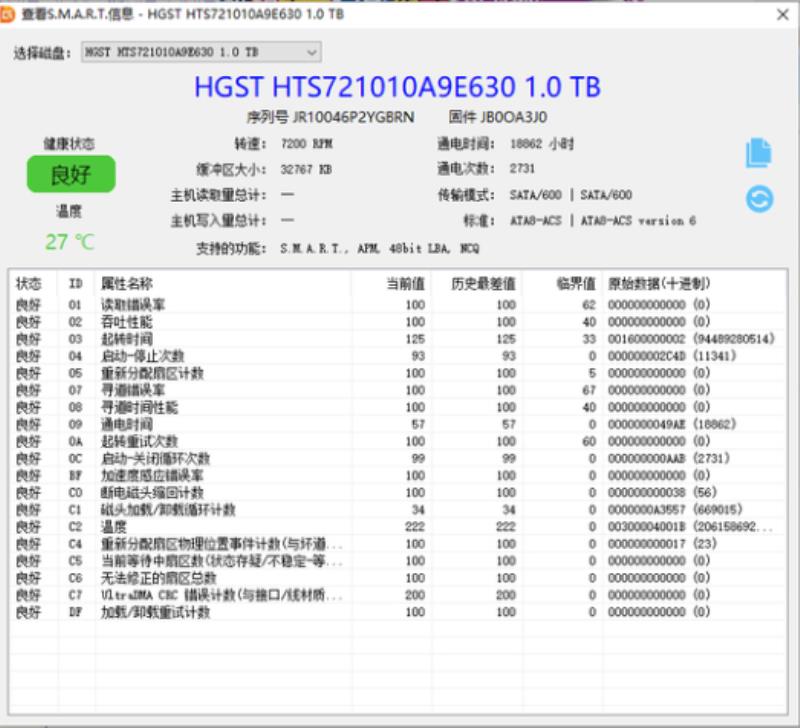Click raw value 0000000049AE (18862)
The width and height of the screenshot is (800, 728).
pyautogui.click(x=672, y=424)
